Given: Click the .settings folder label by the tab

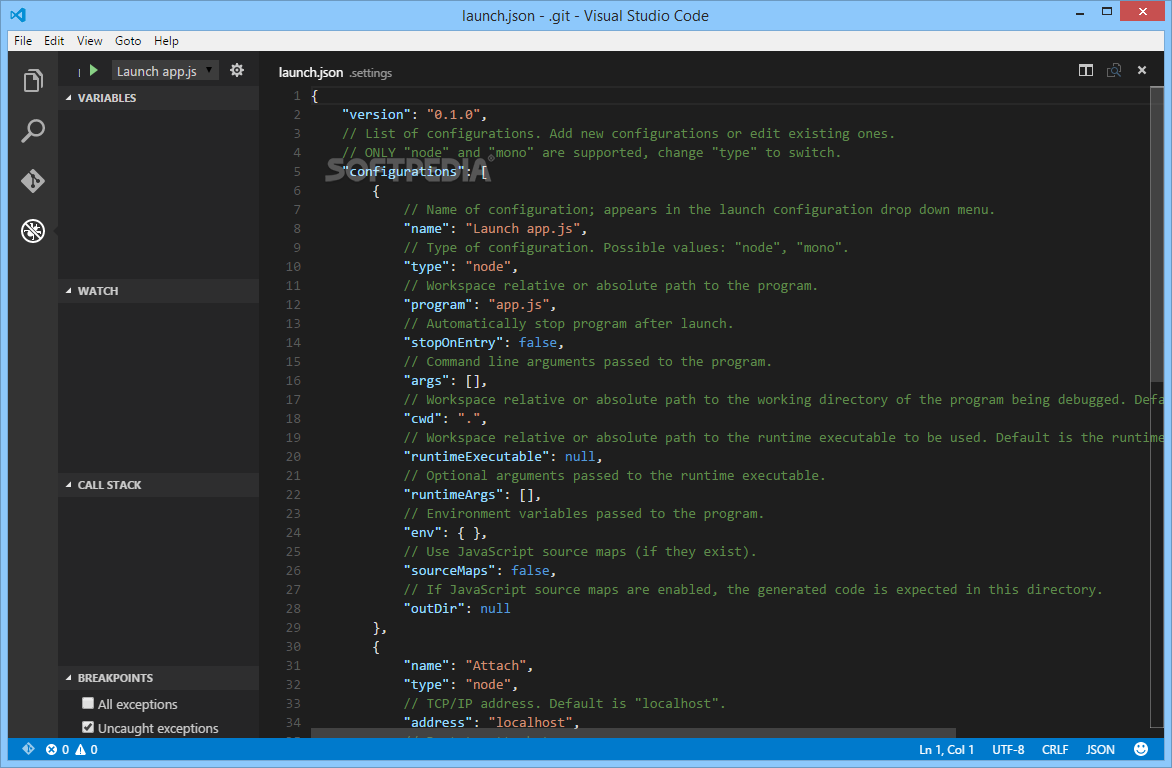Looking at the screenshot, I should [x=371, y=73].
